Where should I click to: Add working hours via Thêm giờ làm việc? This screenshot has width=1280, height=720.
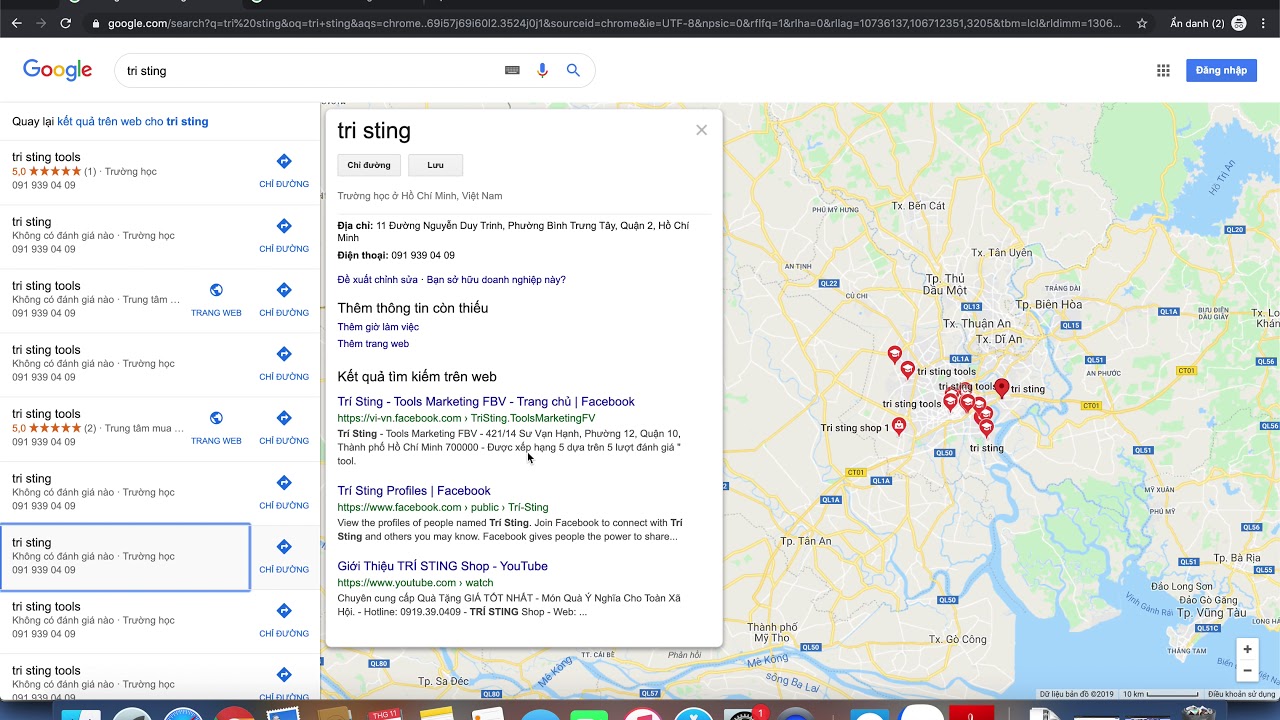point(378,327)
